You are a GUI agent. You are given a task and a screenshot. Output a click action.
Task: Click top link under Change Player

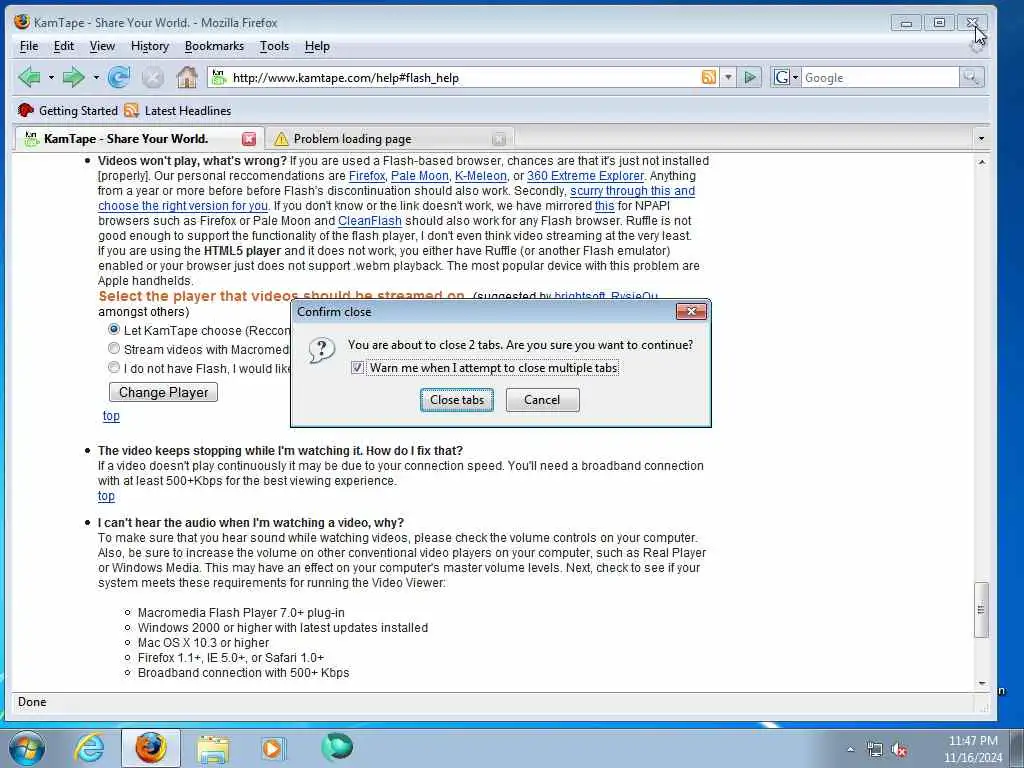(x=111, y=415)
